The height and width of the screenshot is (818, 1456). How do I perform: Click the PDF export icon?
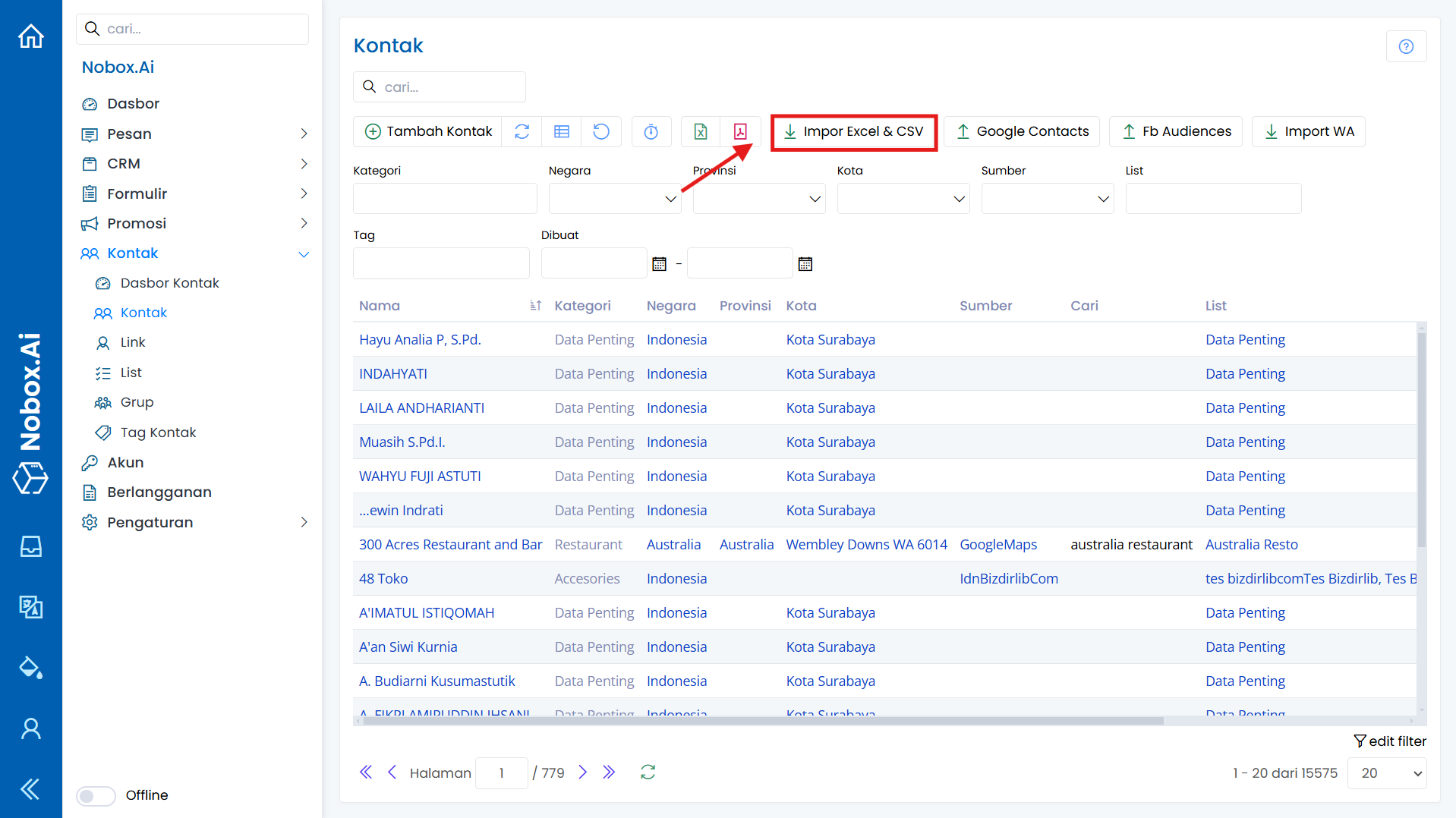pos(740,131)
